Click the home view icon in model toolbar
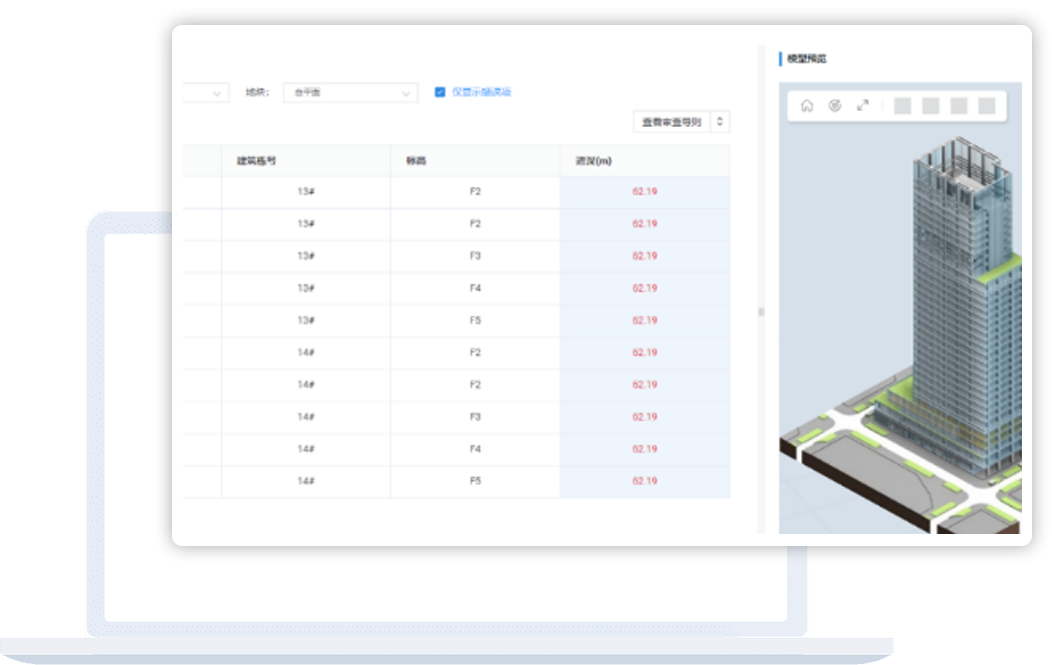 point(807,106)
